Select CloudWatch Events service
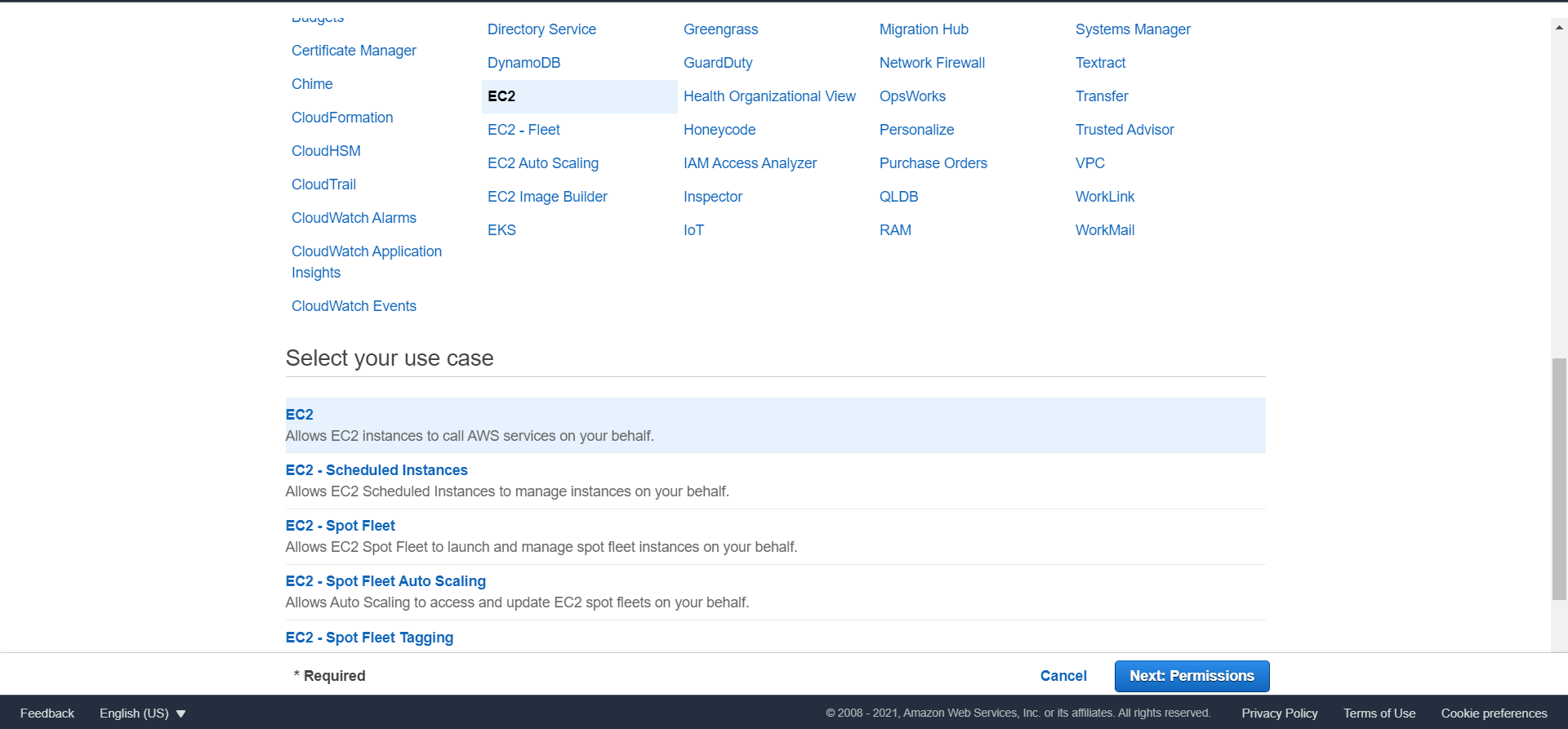1568x729 pixels. coord(354,306)
